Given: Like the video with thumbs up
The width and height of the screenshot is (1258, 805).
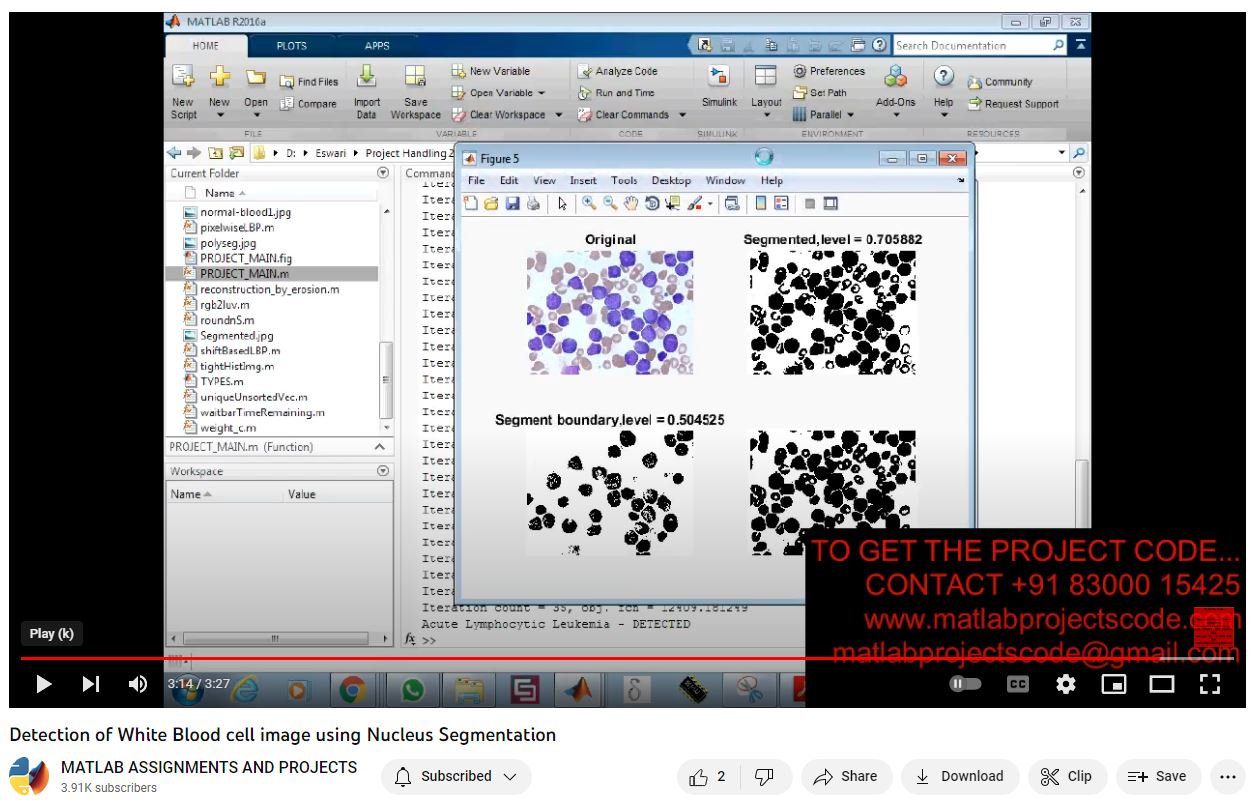Looking at the screenshot, I should tap(706, 776).
